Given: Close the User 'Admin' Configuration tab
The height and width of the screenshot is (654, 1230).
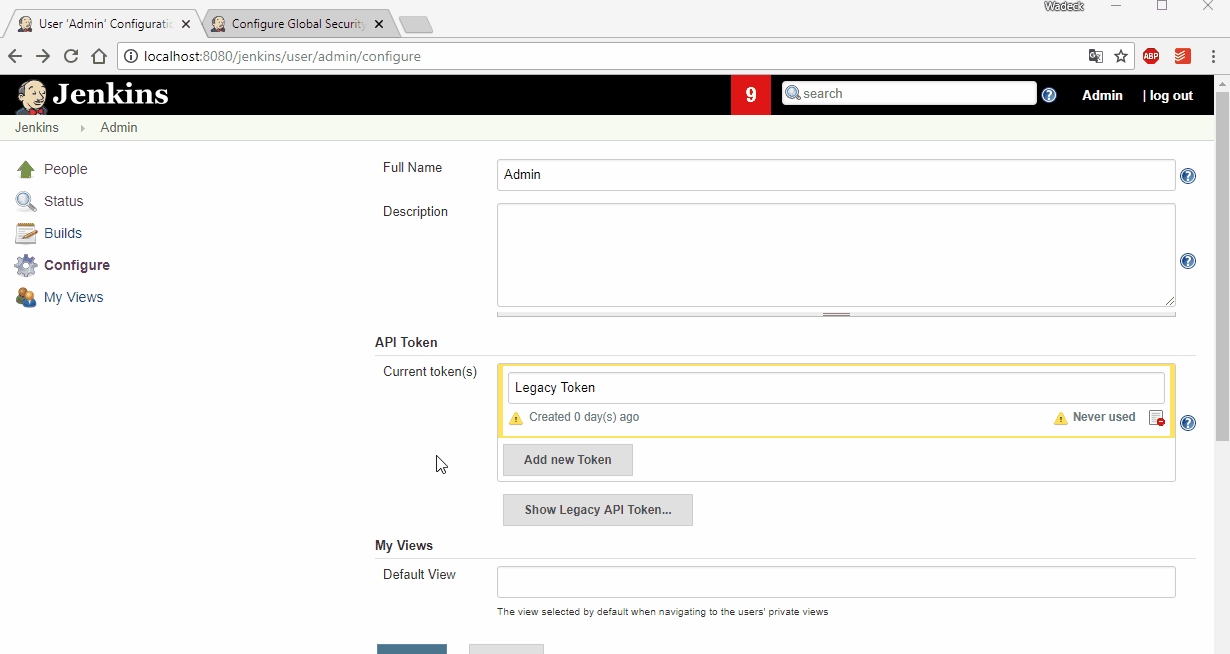Looking at the screenshot, I should point(186,24).
